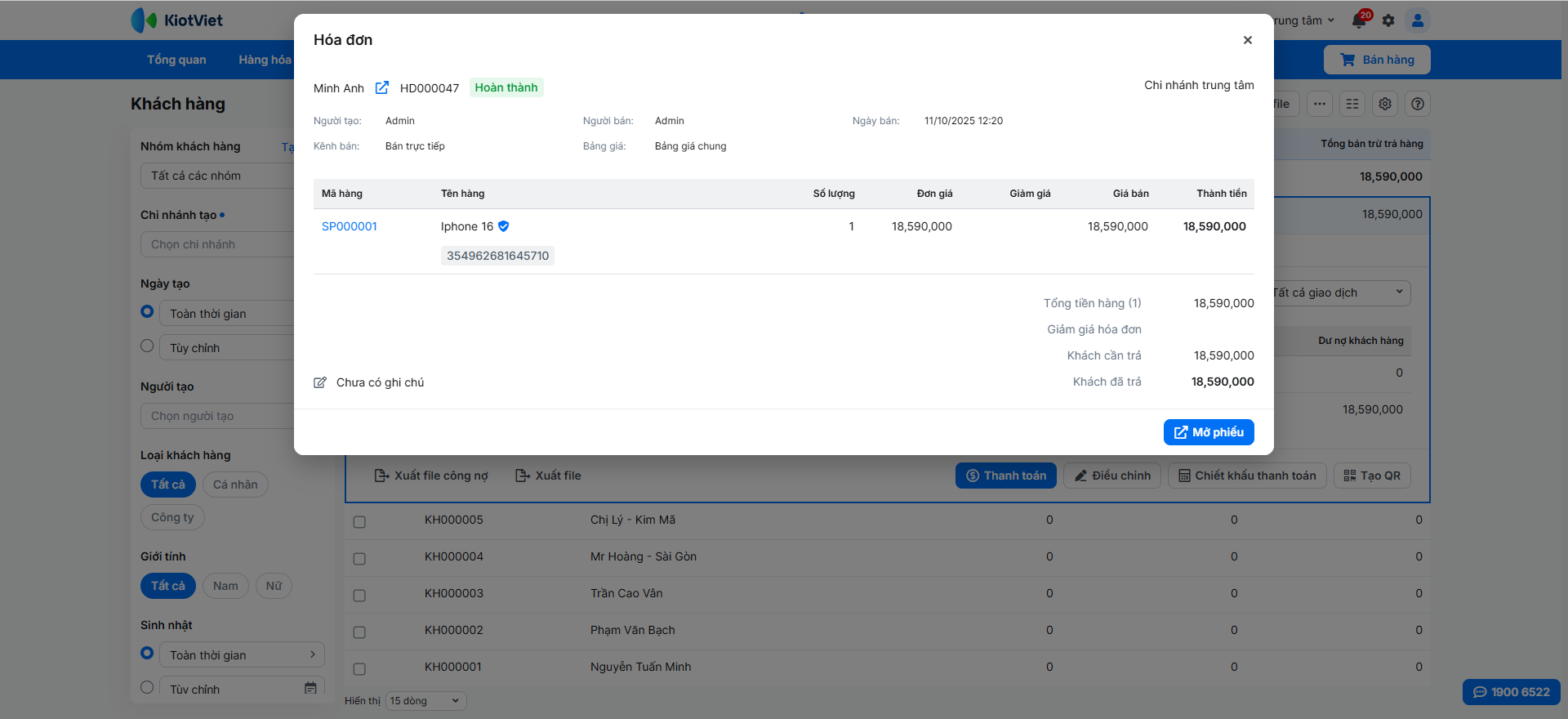Screen dimensions: 1568x719
Task: Close the Hóa đơn dialog
Action: (x=1247, y=40)
